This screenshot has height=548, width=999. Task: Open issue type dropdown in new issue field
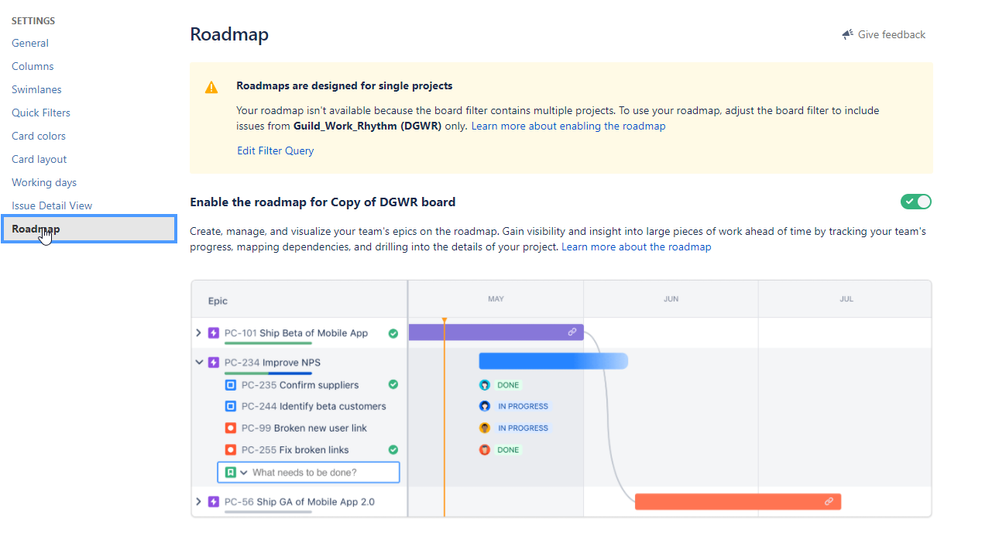(243, 473)
